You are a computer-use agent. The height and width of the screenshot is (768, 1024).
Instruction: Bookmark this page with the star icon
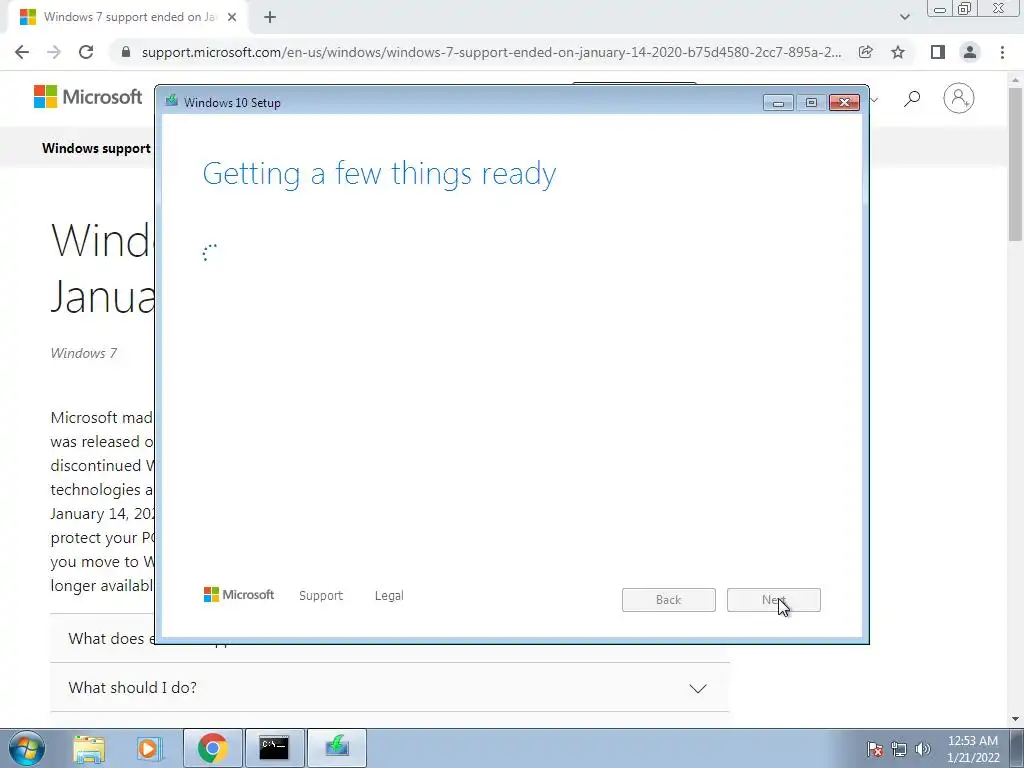898,52
